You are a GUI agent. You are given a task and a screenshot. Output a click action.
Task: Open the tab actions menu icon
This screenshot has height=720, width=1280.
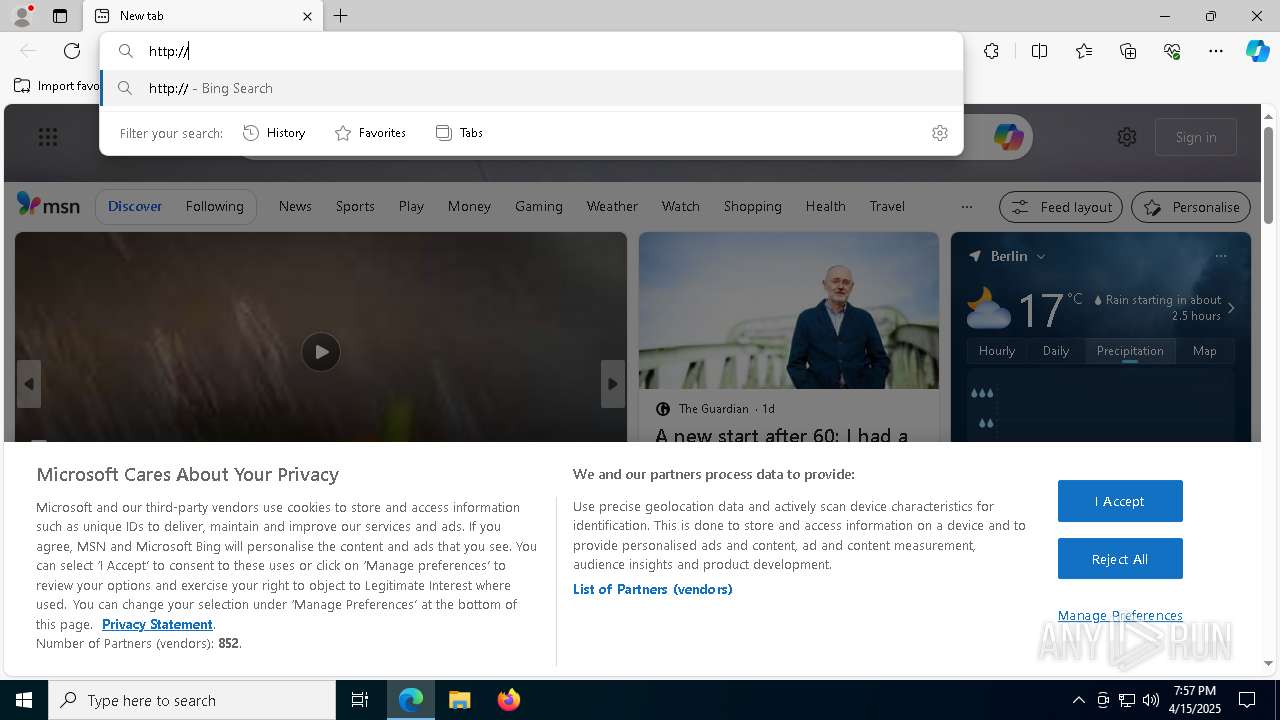[60, 16]
